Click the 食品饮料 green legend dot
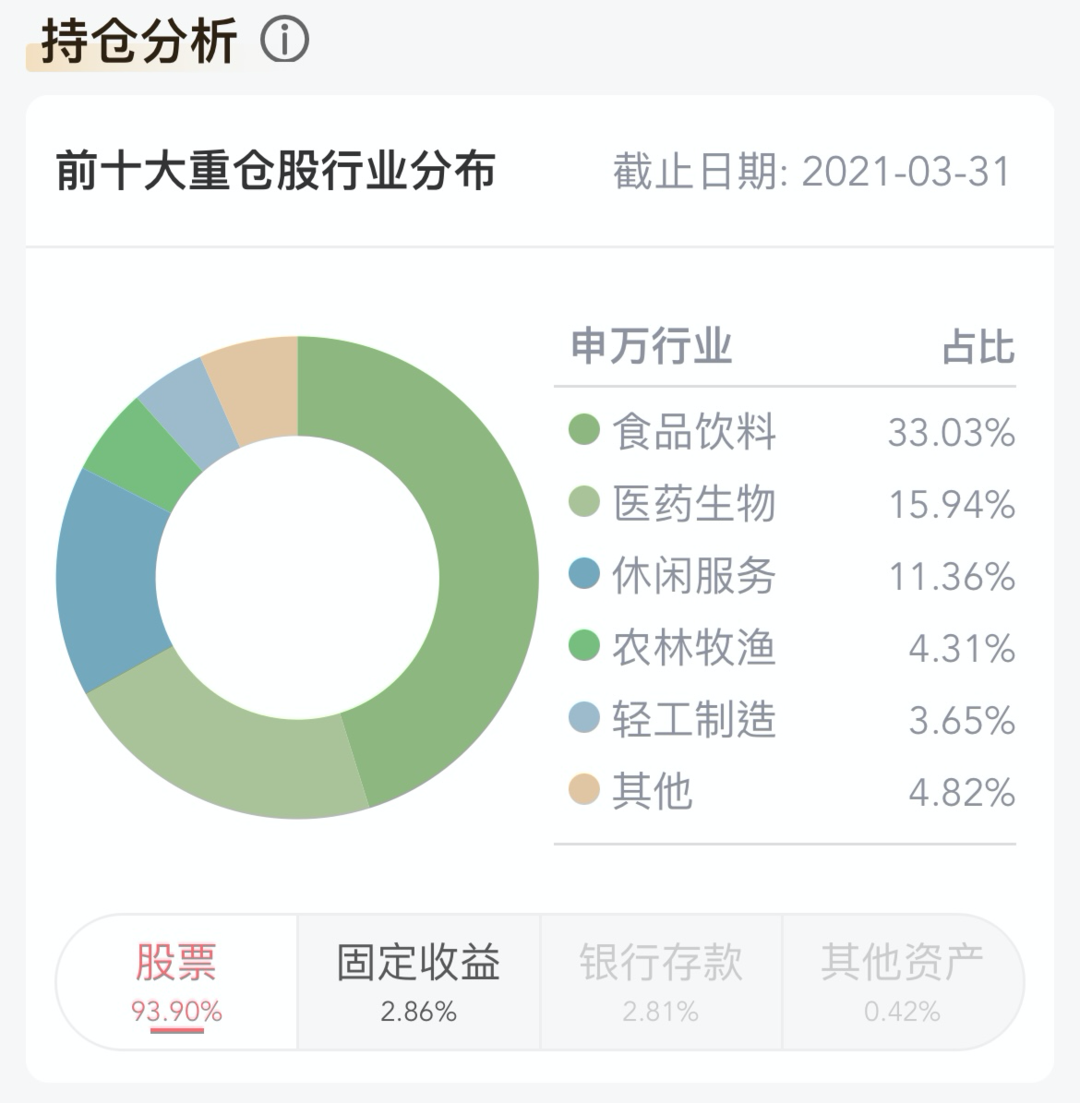Screen dimensions: 1080x1103 click(584, 430)
